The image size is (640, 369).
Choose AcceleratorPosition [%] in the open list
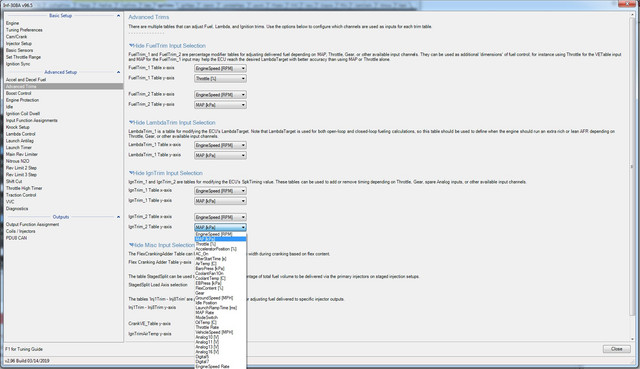pyautogui.click(x=220, y=249)
